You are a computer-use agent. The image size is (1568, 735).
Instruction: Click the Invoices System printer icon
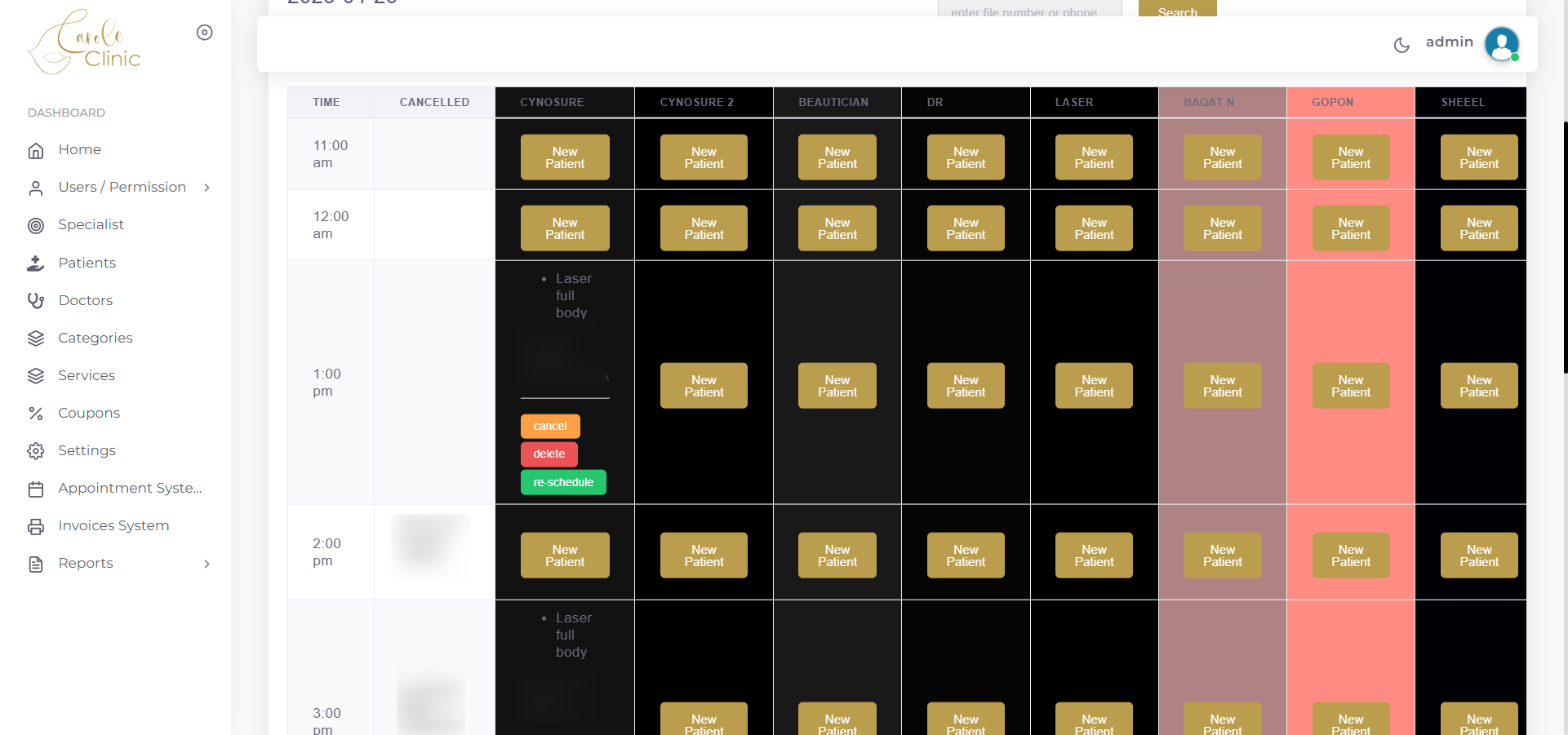pos(36,527)
